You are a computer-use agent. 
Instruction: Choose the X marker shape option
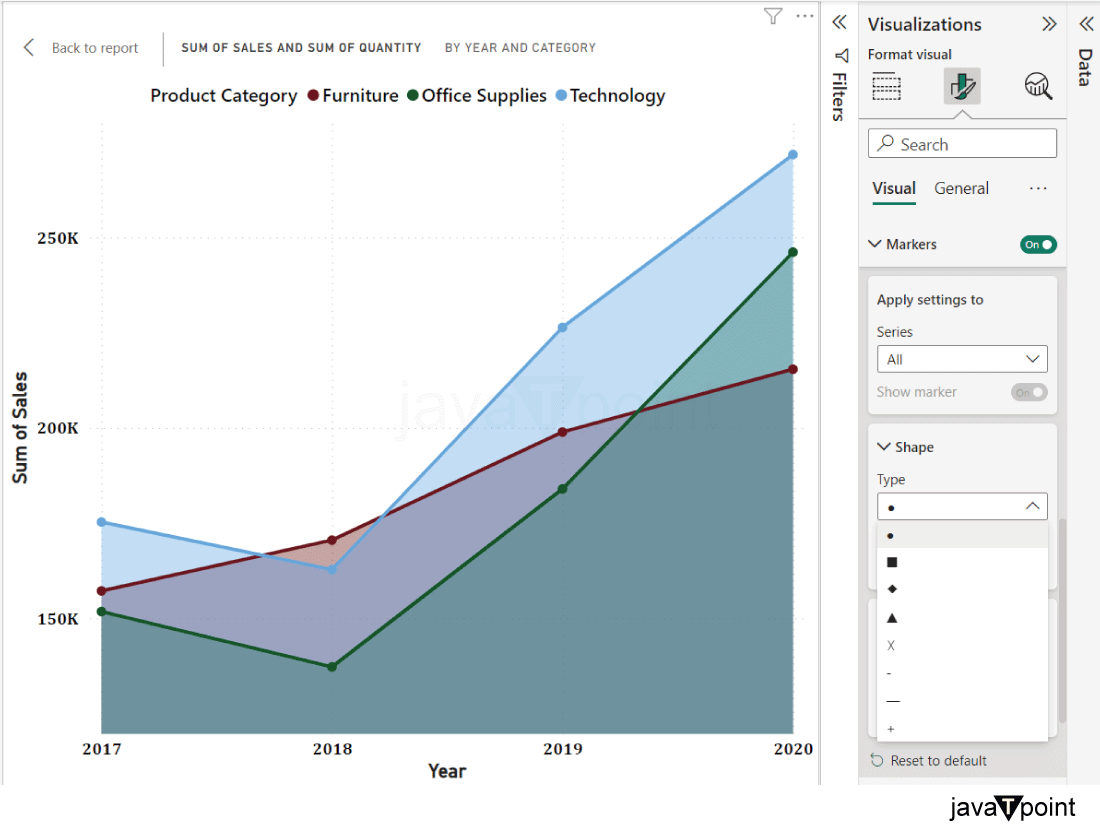(962, 646)
